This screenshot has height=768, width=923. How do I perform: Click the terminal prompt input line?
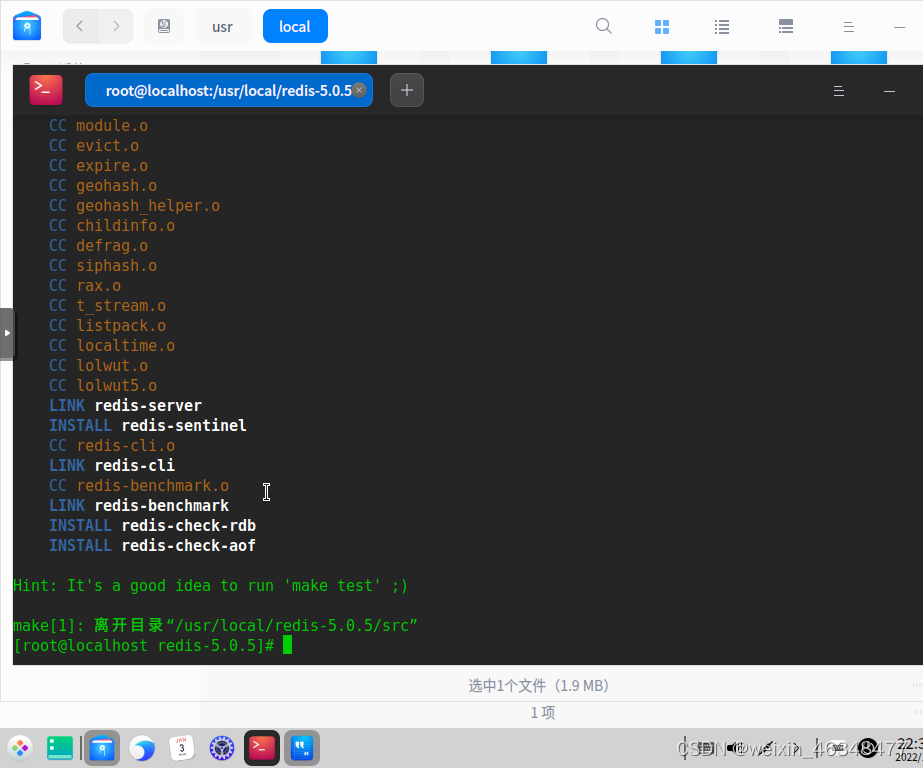[152, 646]
